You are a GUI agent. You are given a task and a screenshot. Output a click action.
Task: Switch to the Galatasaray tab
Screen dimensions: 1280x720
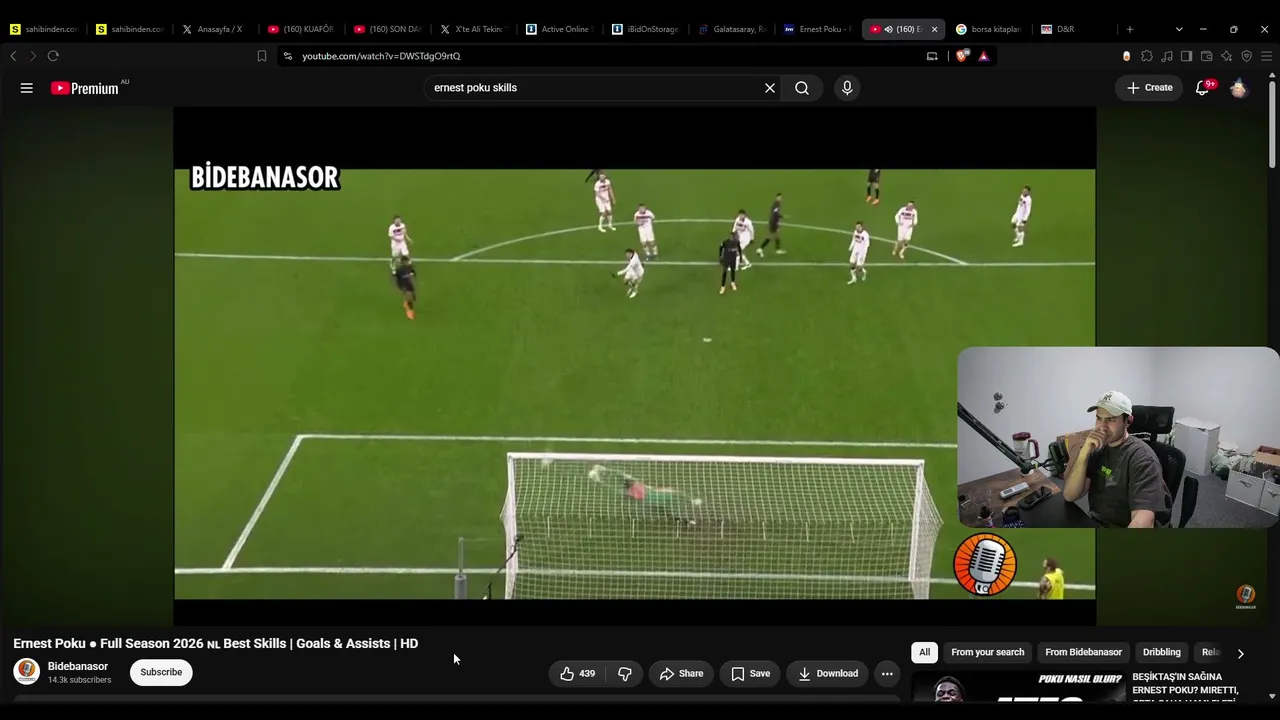click(x=731, y=29)
